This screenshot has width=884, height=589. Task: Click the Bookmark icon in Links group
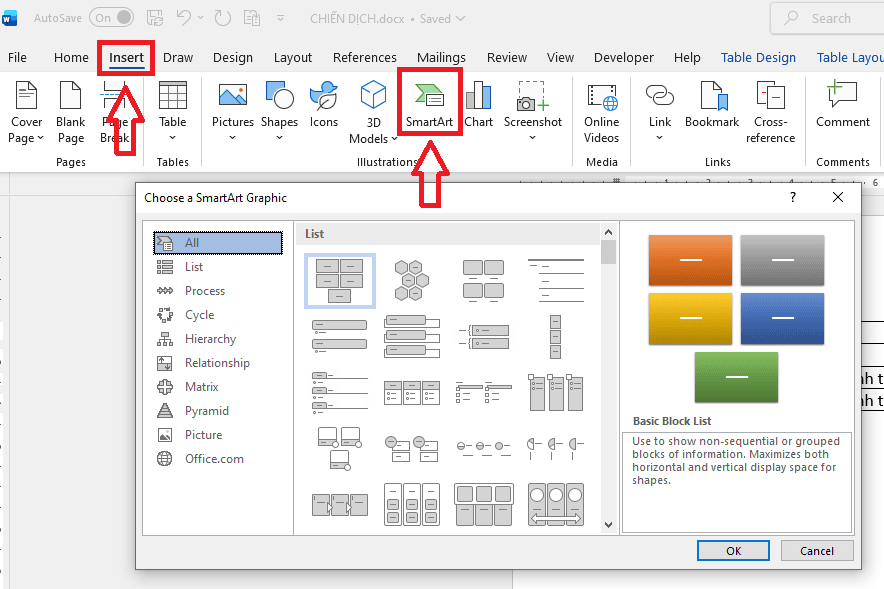pyautogui.click(x=710, y=105)
